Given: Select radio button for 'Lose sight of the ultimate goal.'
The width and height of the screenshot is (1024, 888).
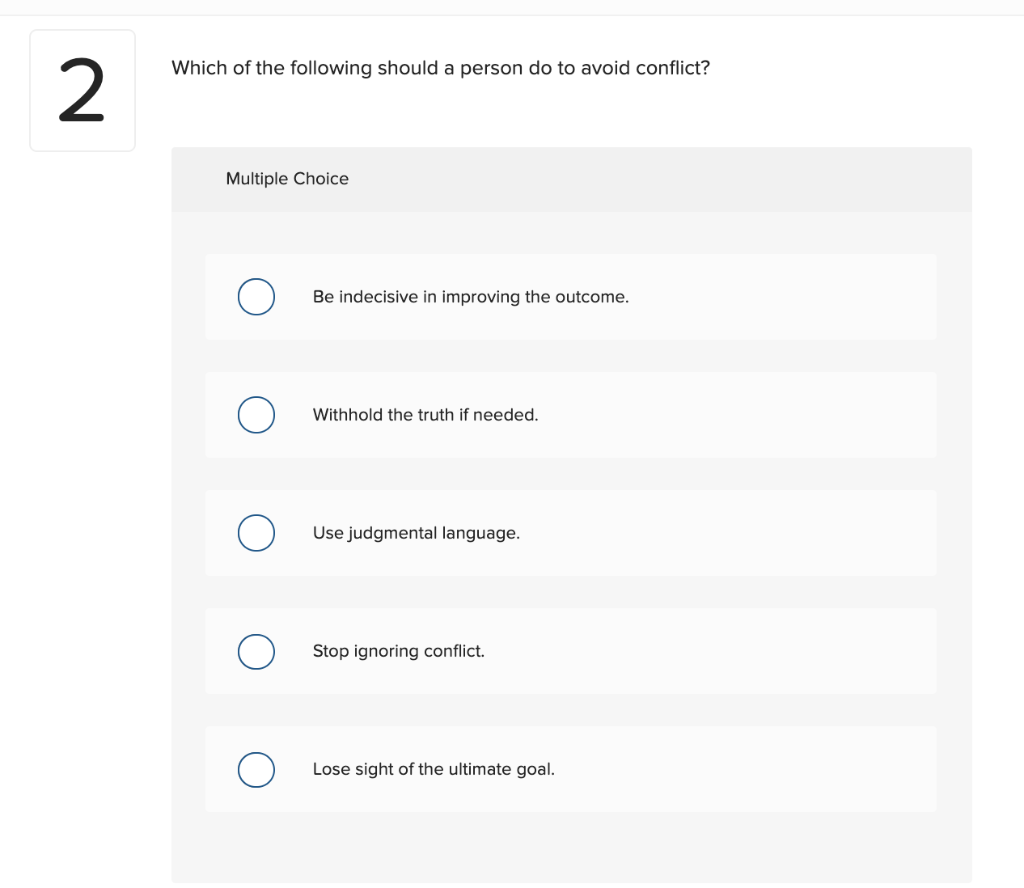Looking at the screenshot, I should (x=256, y=770).
